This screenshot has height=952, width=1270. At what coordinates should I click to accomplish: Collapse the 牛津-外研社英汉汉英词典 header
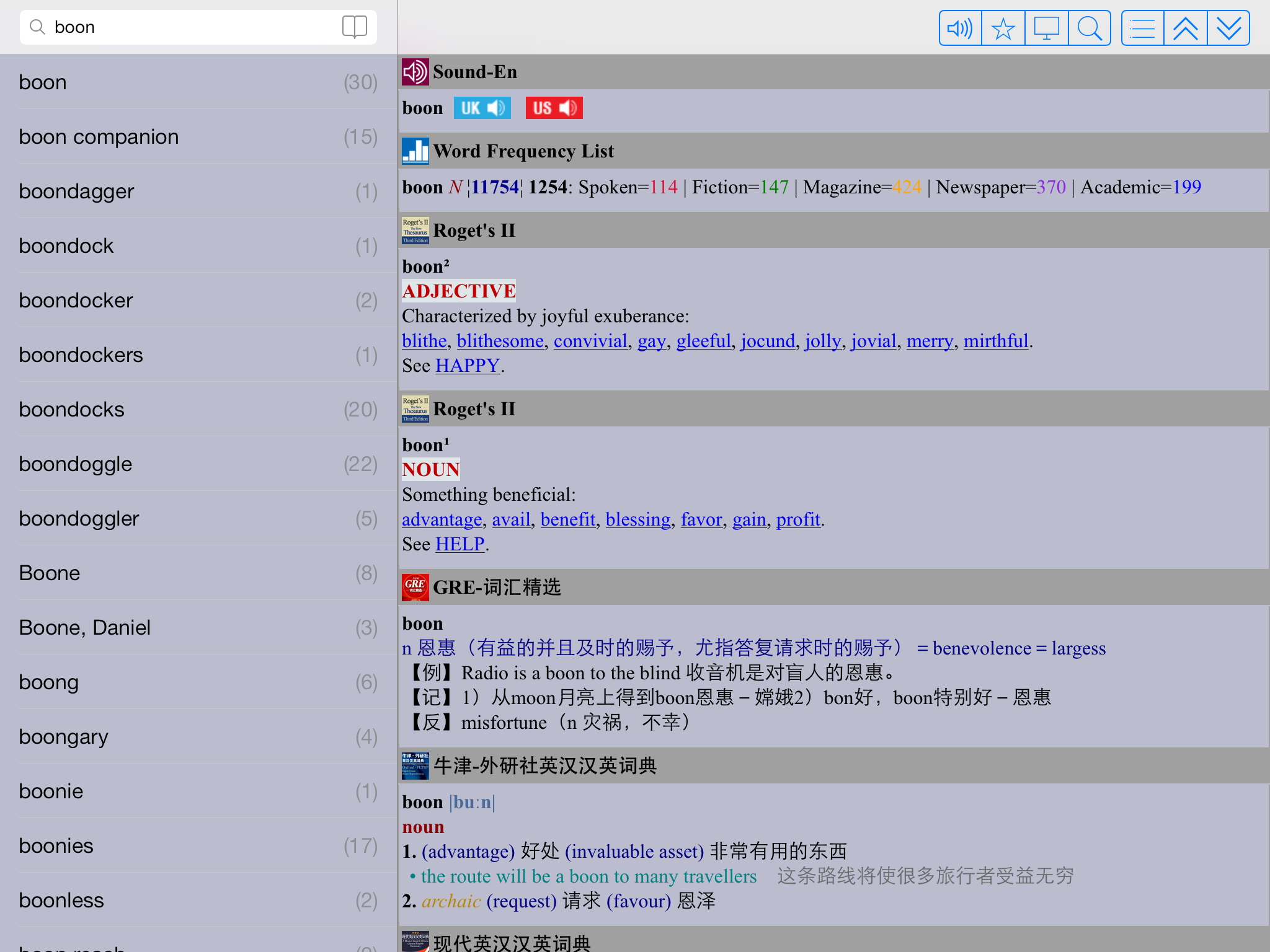833,766
